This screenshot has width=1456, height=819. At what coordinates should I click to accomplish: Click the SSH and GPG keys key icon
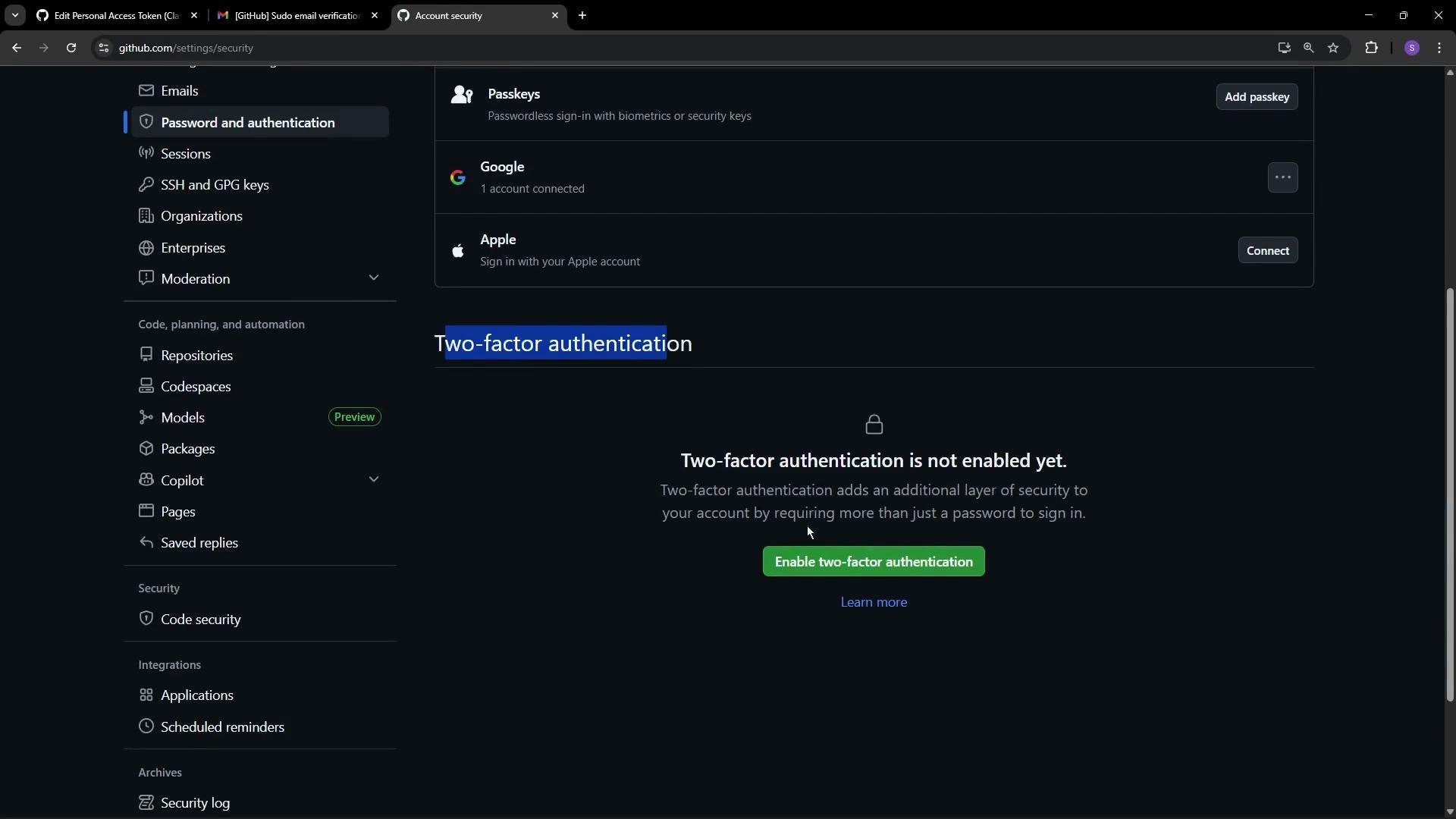point(146,185)
